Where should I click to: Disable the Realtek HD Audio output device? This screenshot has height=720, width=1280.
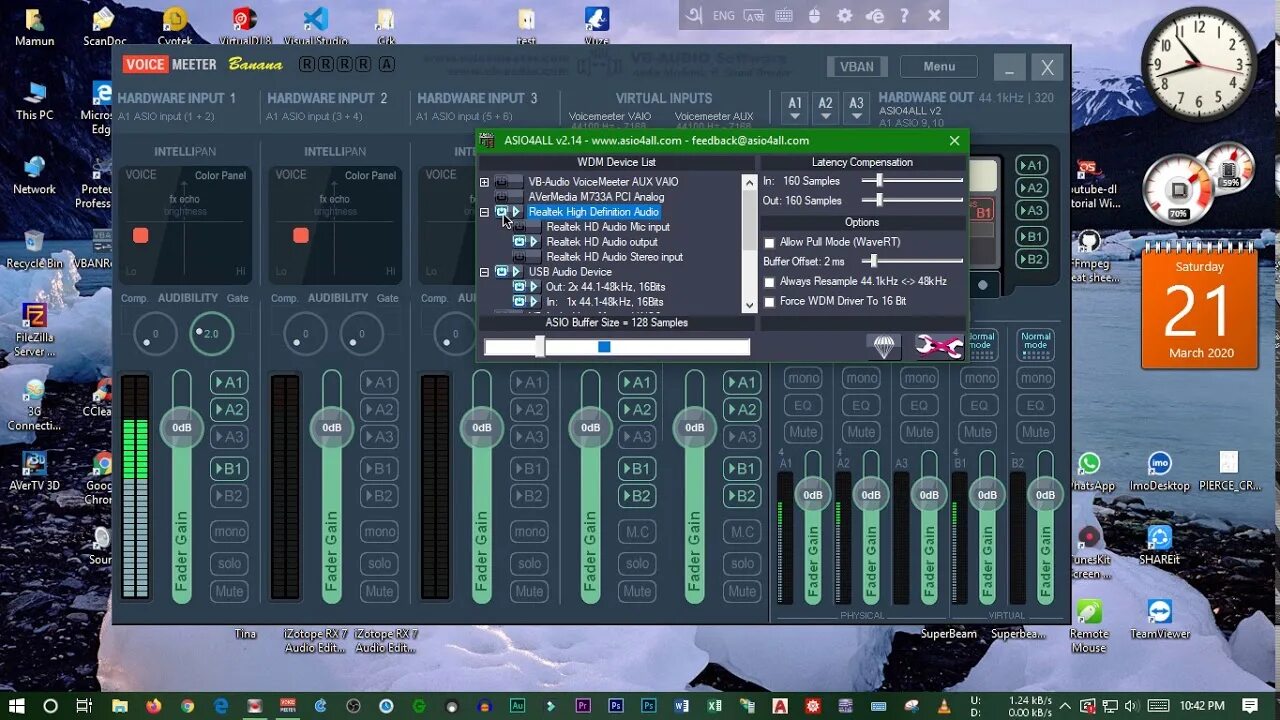[x=520, y=242]
